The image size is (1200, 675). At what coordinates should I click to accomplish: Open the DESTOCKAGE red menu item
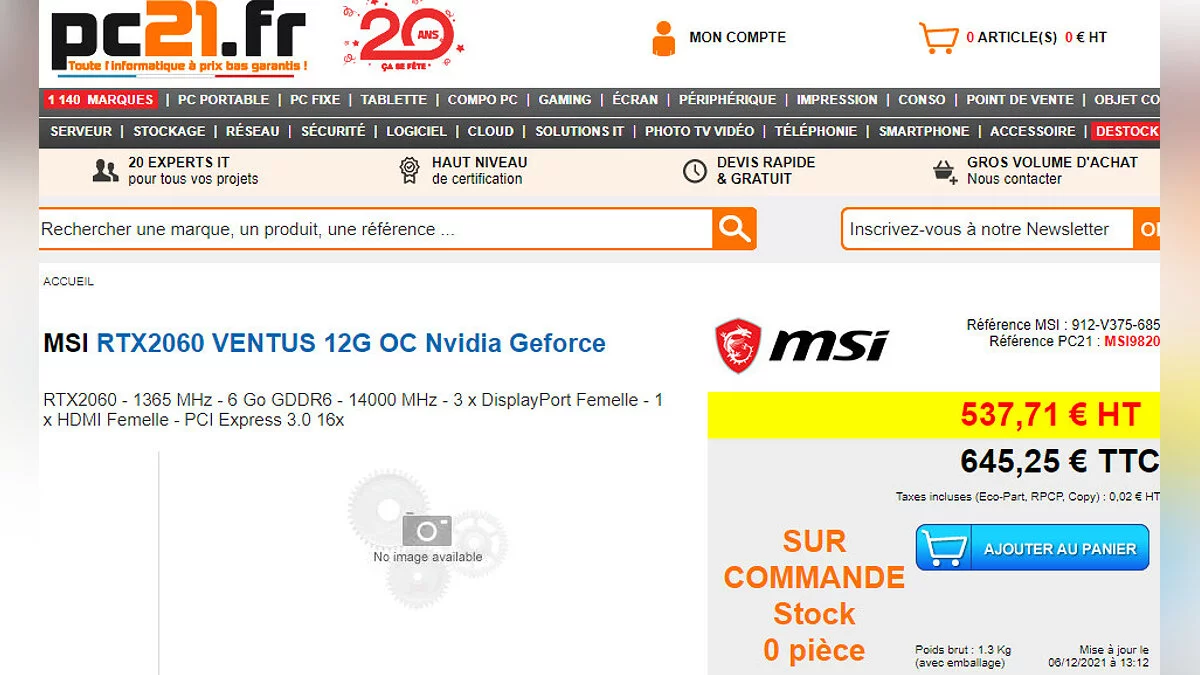[x=1127, y=131]
